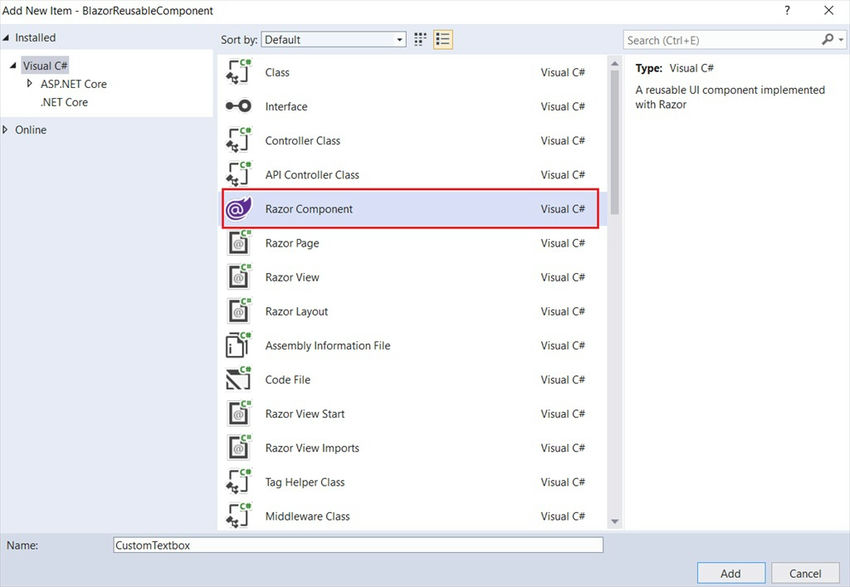Open search options dropdown arrow

[x=841, y=40]
